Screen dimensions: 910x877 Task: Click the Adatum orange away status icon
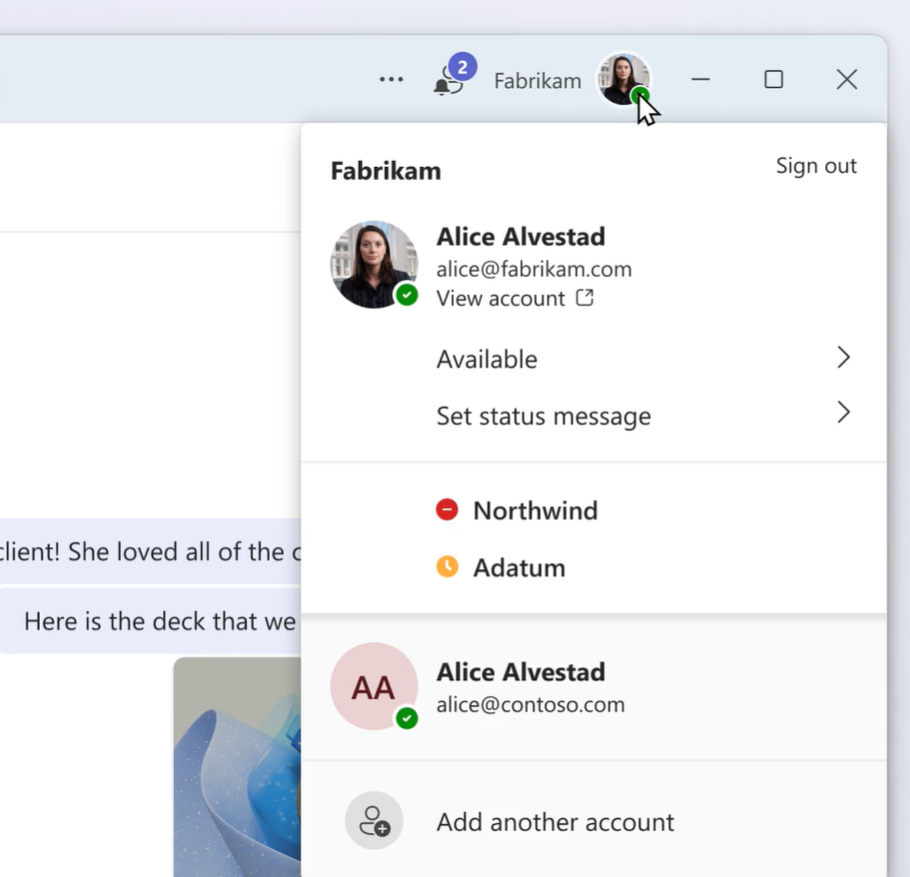pyautogui.click(x=447, y=567)
